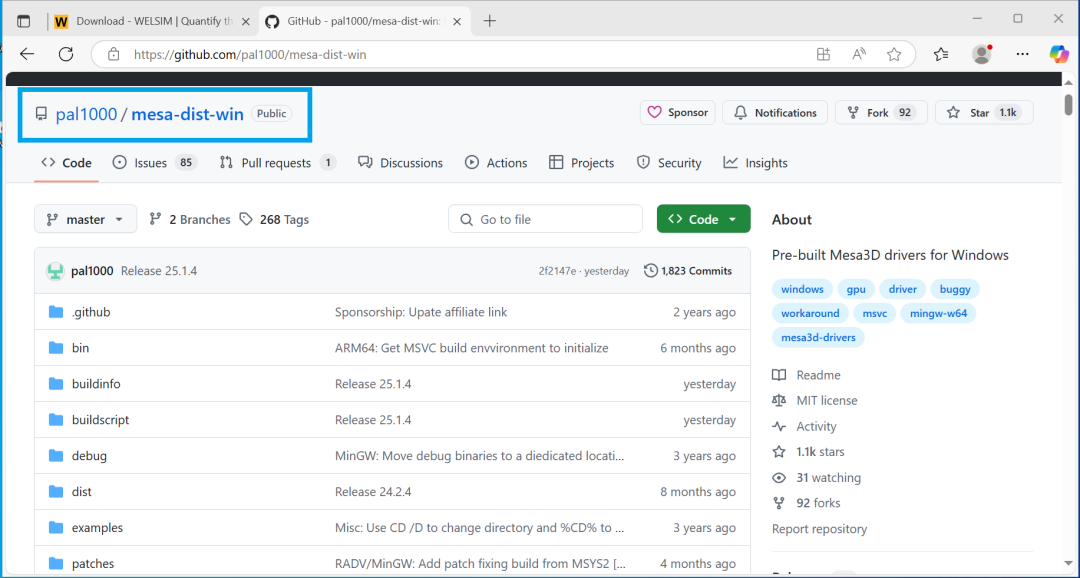This screenshot has height=578, width=1080.
Task: Click the pal1000 avatar in commit row
Action: click(x=55, y=271)
